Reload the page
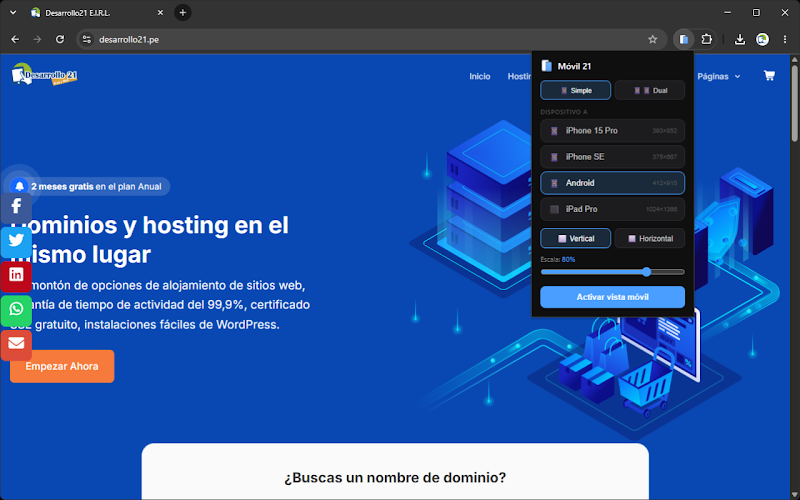Viewport: 800px width, 500px height. pyautogui.click(x=60, y=39)
